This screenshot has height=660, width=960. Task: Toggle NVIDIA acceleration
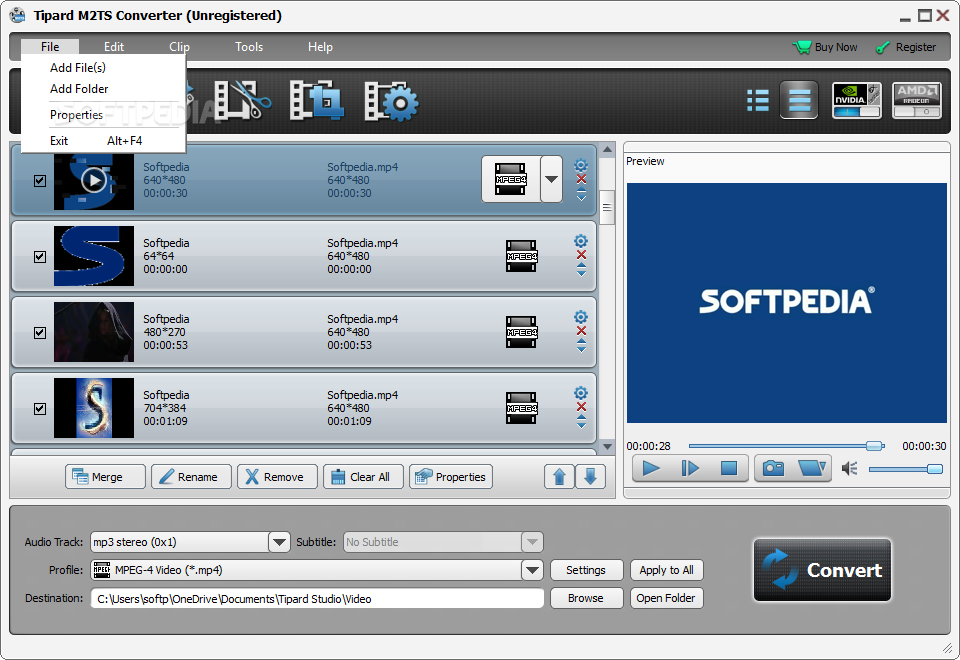tap(857, 100)
